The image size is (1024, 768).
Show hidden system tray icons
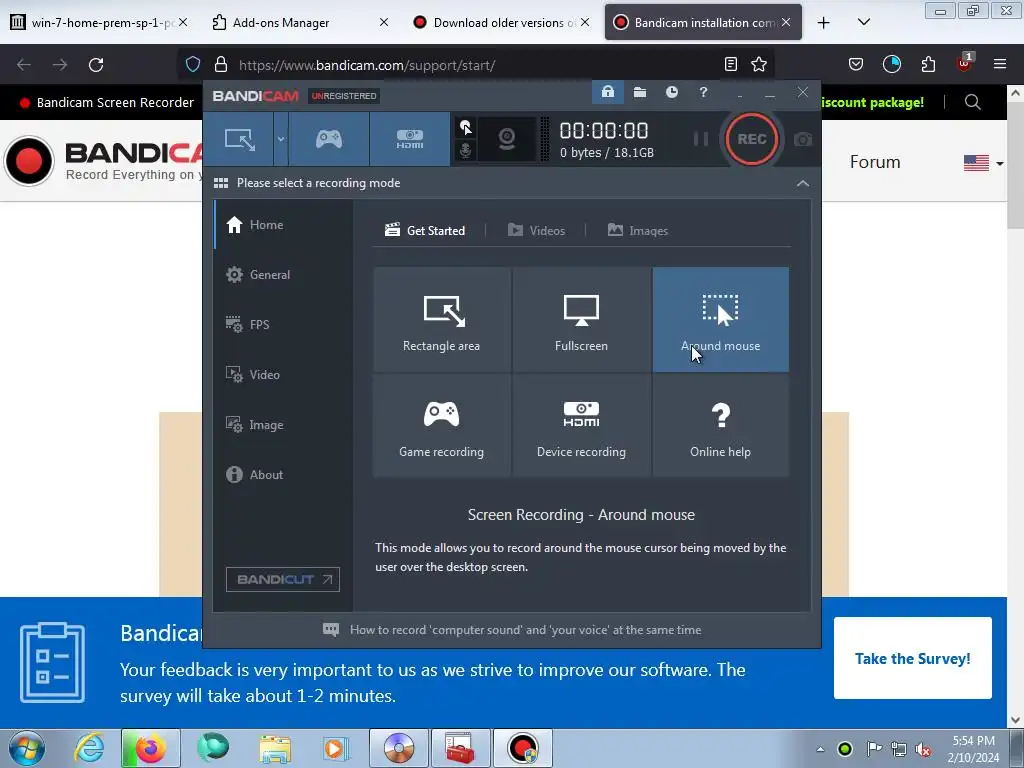tap(820, 749)
